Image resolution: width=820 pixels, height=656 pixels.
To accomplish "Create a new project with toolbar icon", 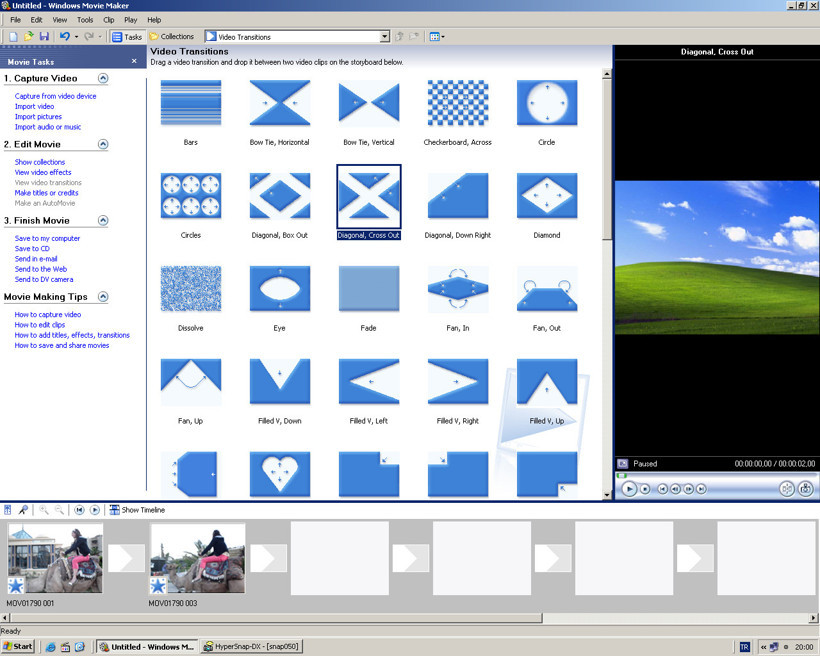I will click(x=14, y=37).
